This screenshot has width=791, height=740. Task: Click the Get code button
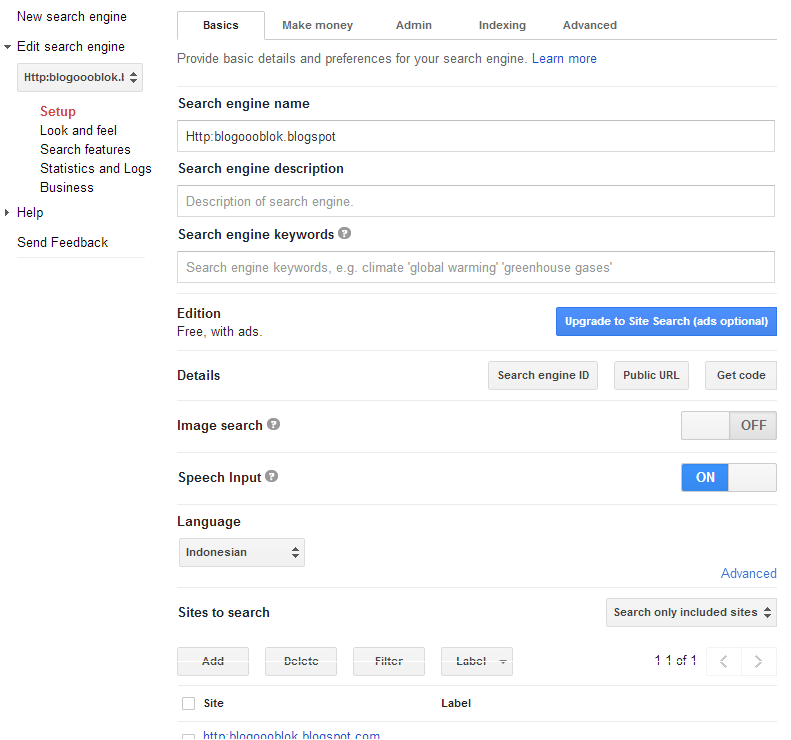pyautogui.click(x=741, y=375)
